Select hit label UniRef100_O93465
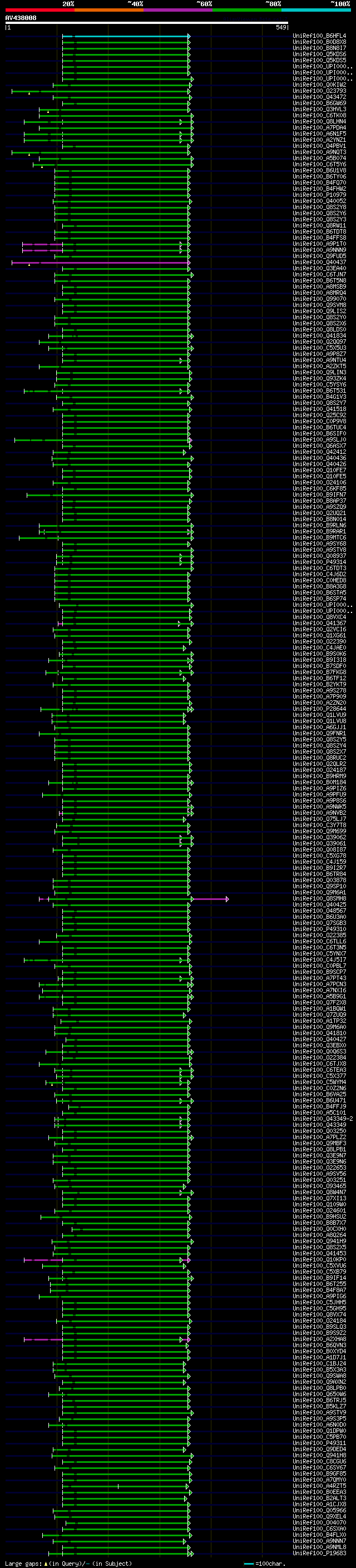The width and height of the screenshot is (356, 1568). click(319, 1186)
